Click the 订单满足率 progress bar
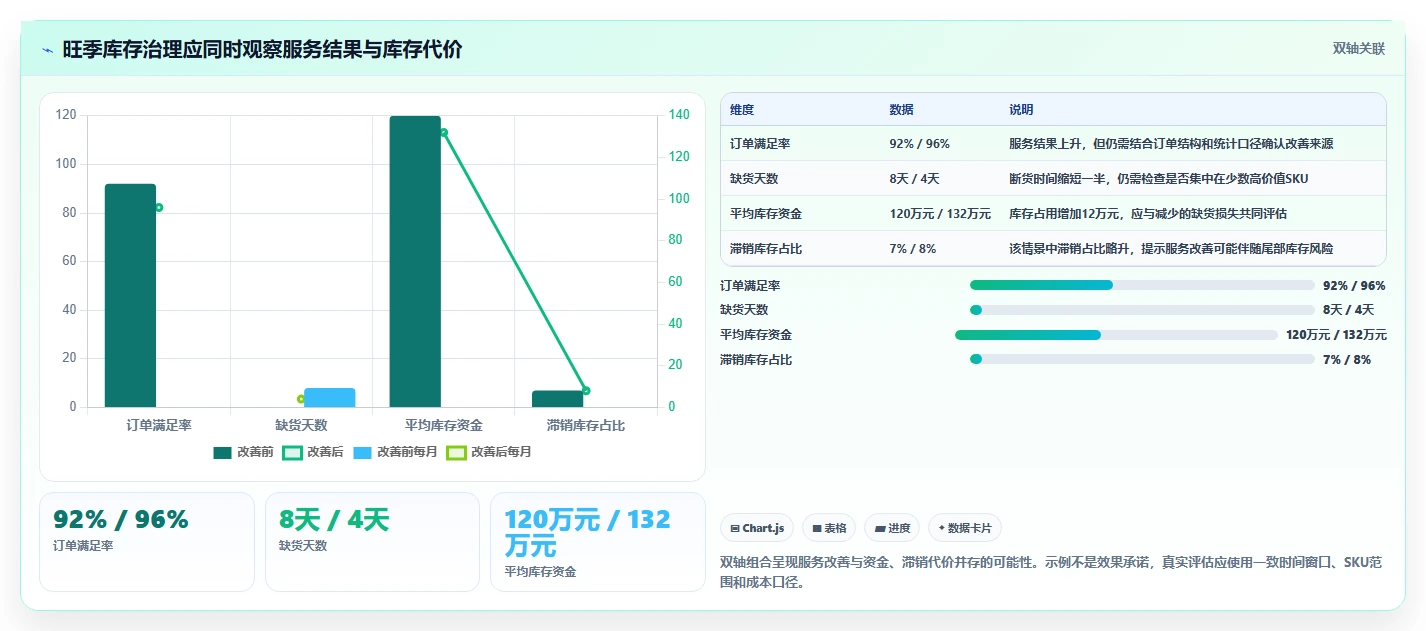Image resolution: width=1426 pixels, height=631 pixels. 1142,285
